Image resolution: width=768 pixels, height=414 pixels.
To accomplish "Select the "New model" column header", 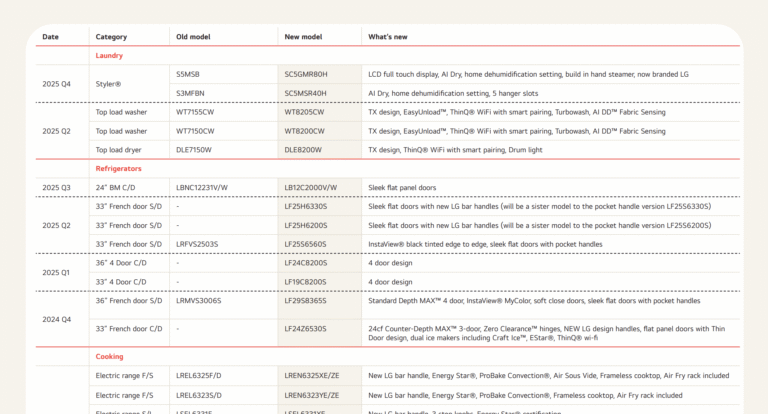I will (303, 37).
